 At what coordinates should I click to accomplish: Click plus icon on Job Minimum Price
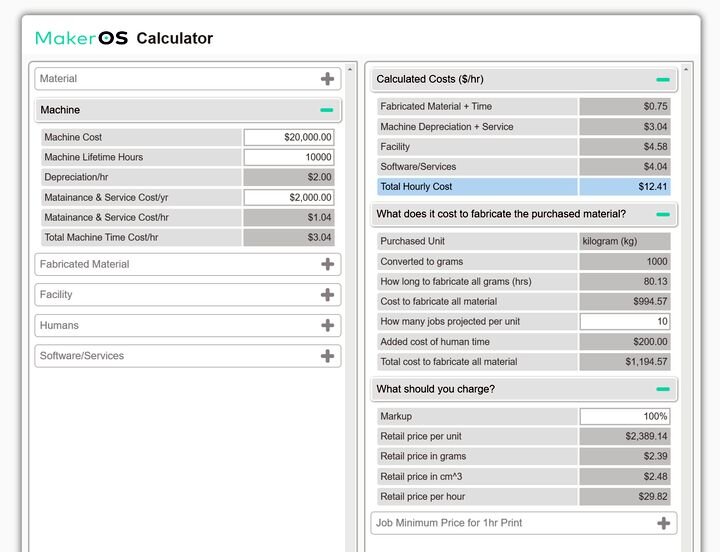tap(663, 523)
